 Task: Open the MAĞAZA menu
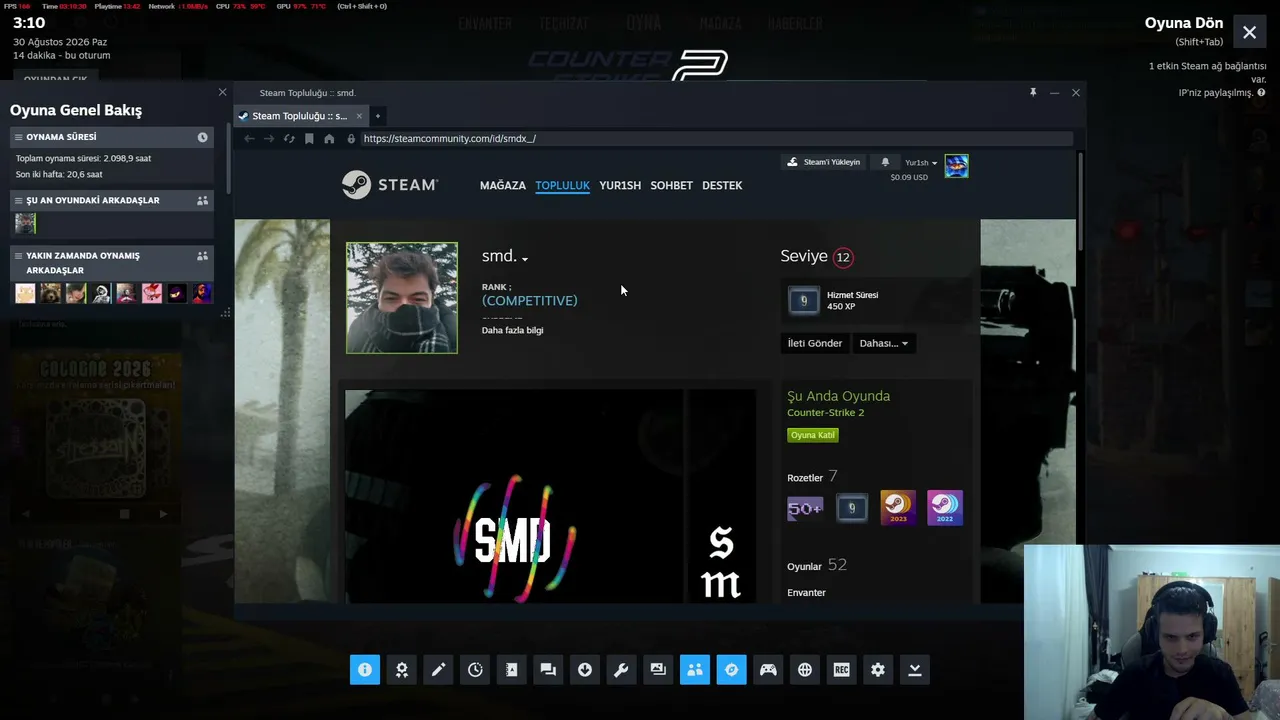point(502,185)
